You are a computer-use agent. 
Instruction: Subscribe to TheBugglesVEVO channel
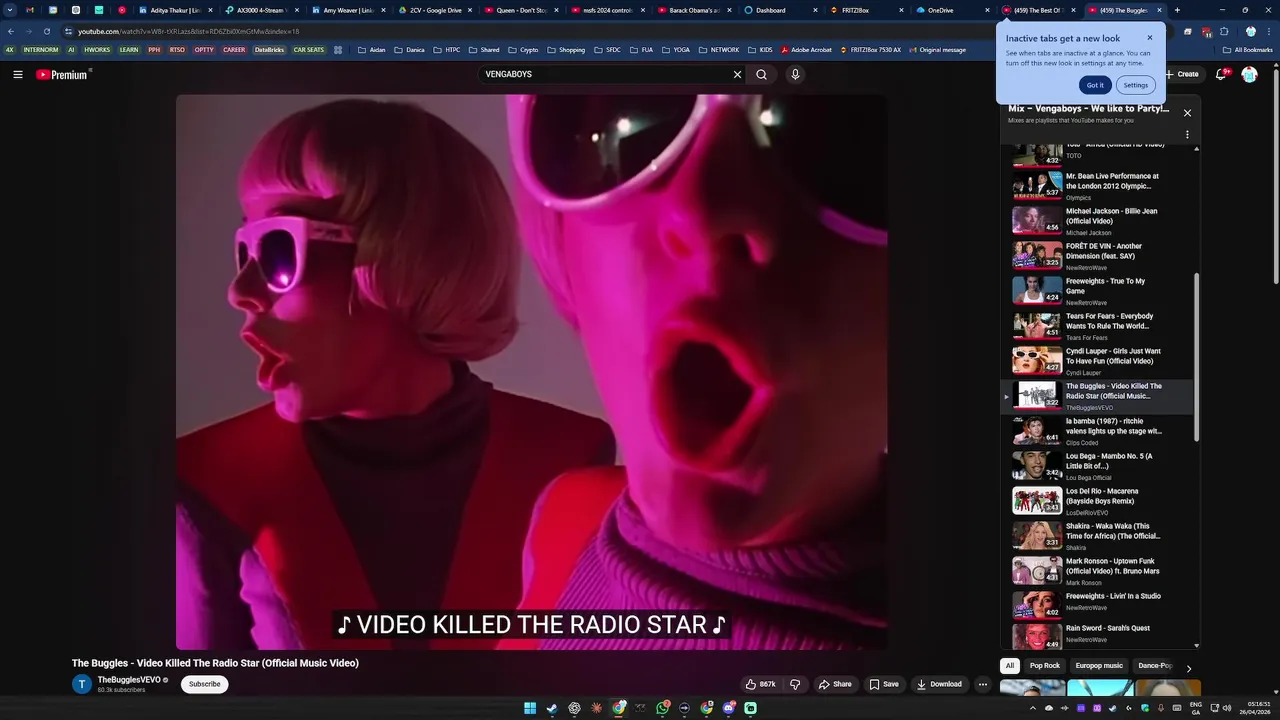click(205, 684)
